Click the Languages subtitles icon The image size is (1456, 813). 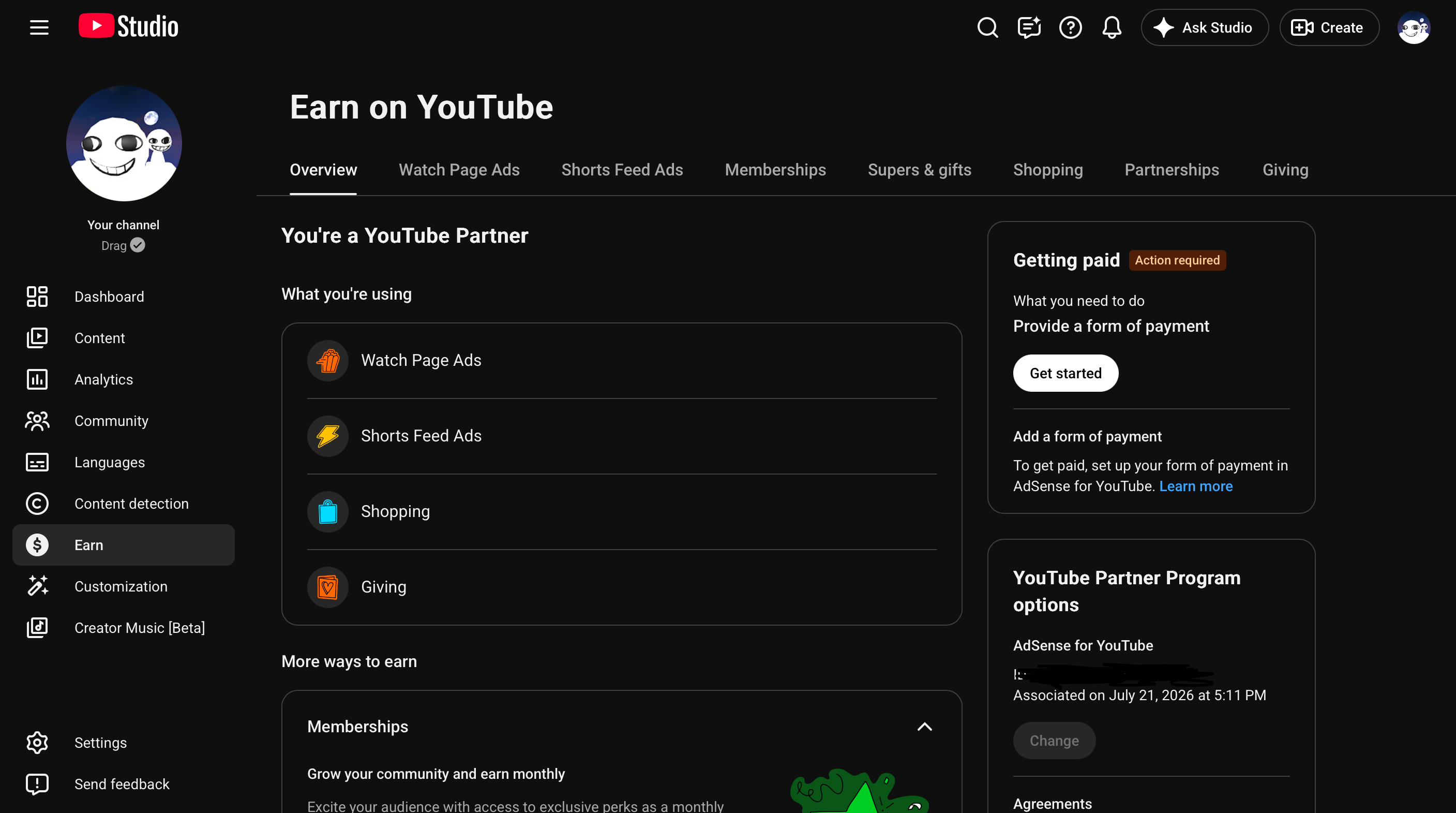point(37,462)
